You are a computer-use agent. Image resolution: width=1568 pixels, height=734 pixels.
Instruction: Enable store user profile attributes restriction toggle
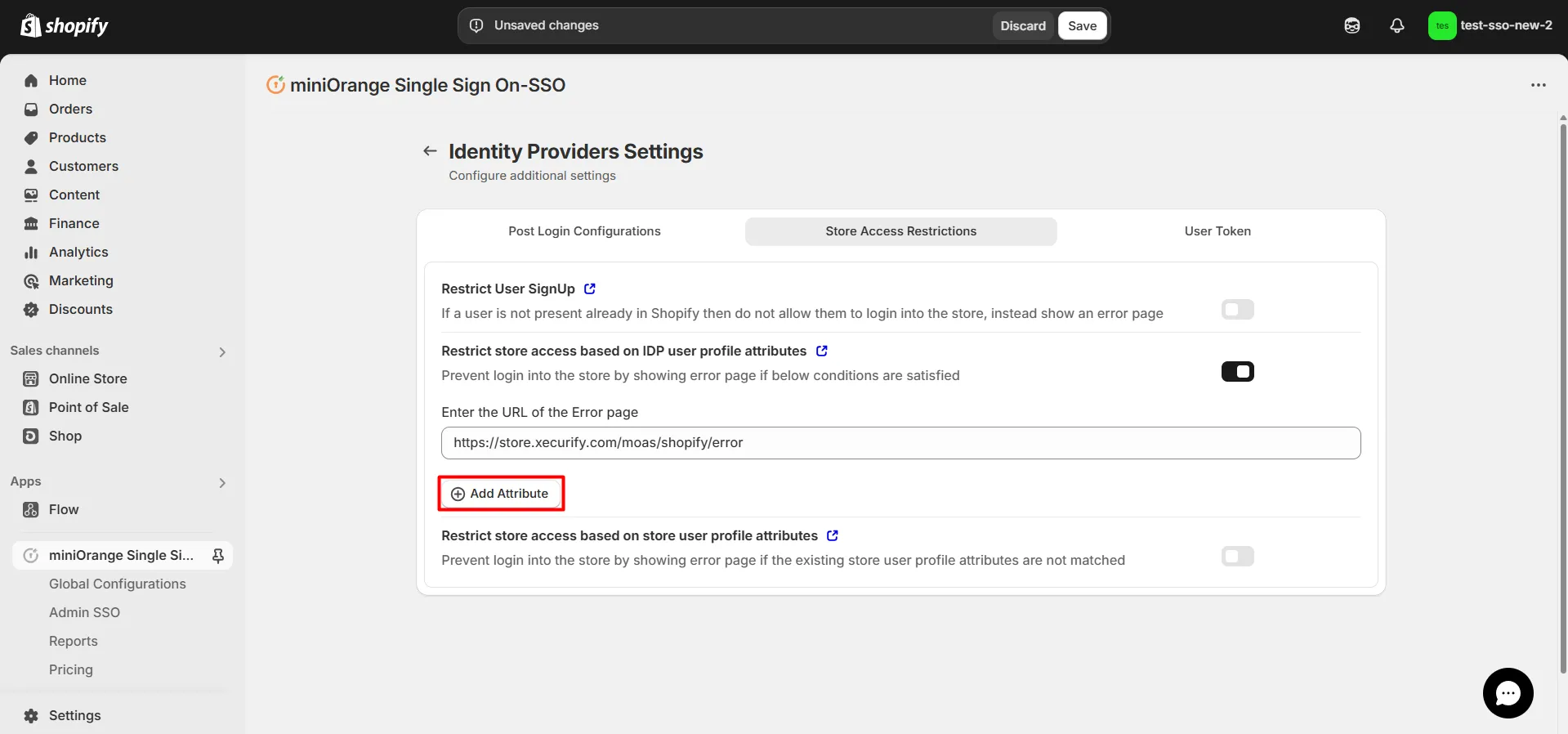(x=1237, y=557)
